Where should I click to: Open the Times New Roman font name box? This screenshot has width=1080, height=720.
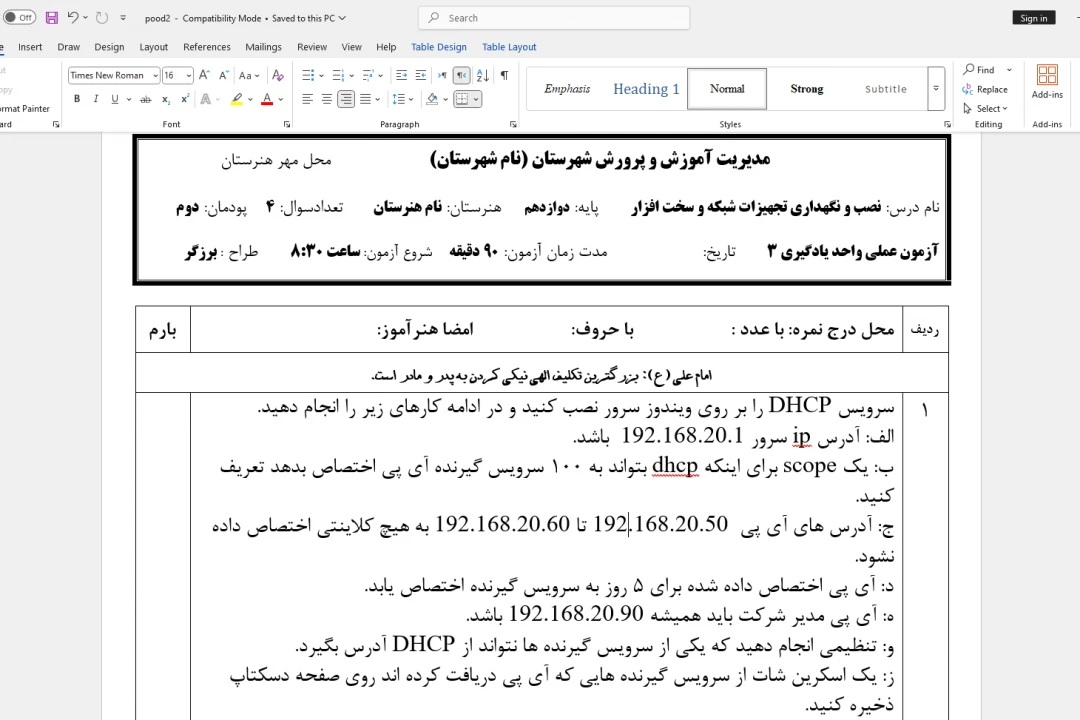coord(114,75)
